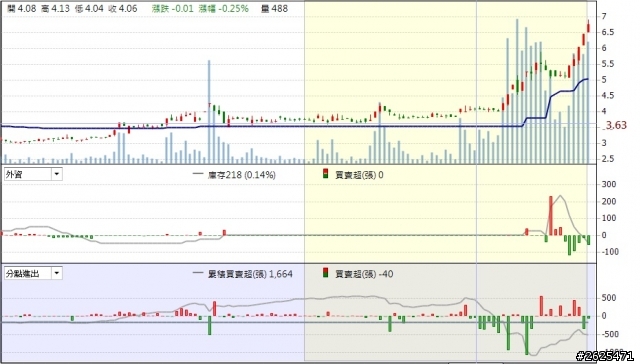Click the 6.5 price axis label
640x364 pixels.
(x=607, y=32)
